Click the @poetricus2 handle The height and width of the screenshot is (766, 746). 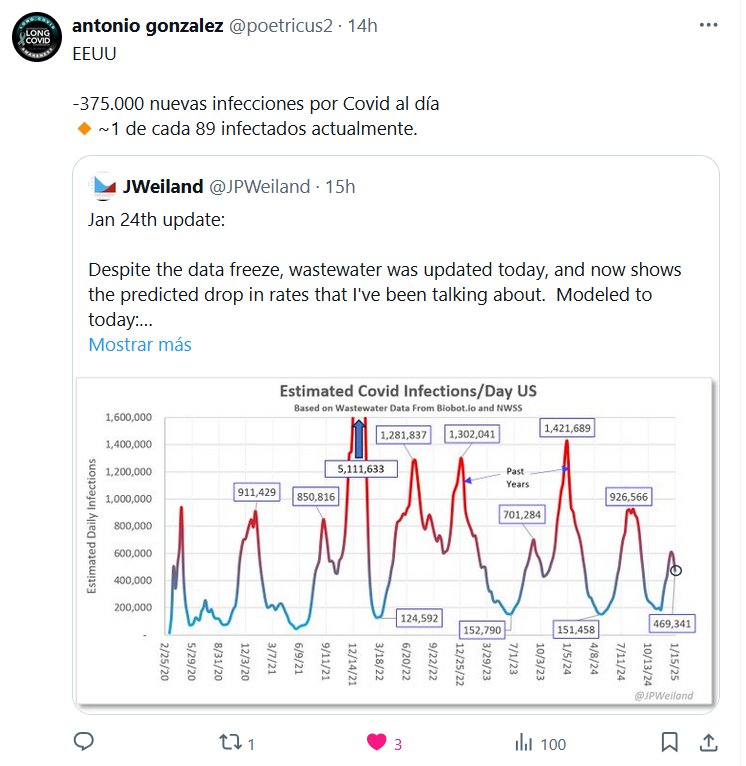(281, 27)
